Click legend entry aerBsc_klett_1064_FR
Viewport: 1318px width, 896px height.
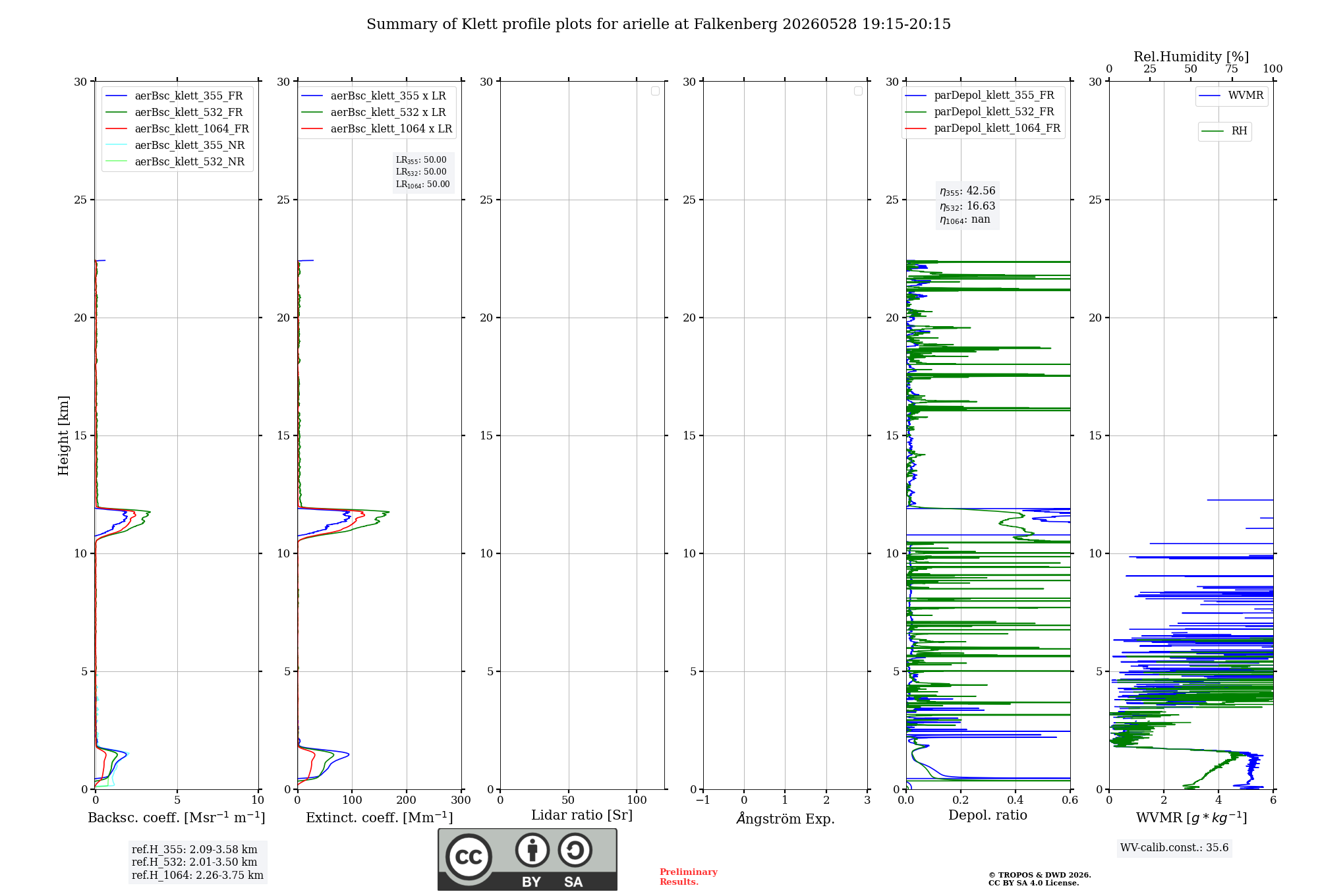(177, 129)
